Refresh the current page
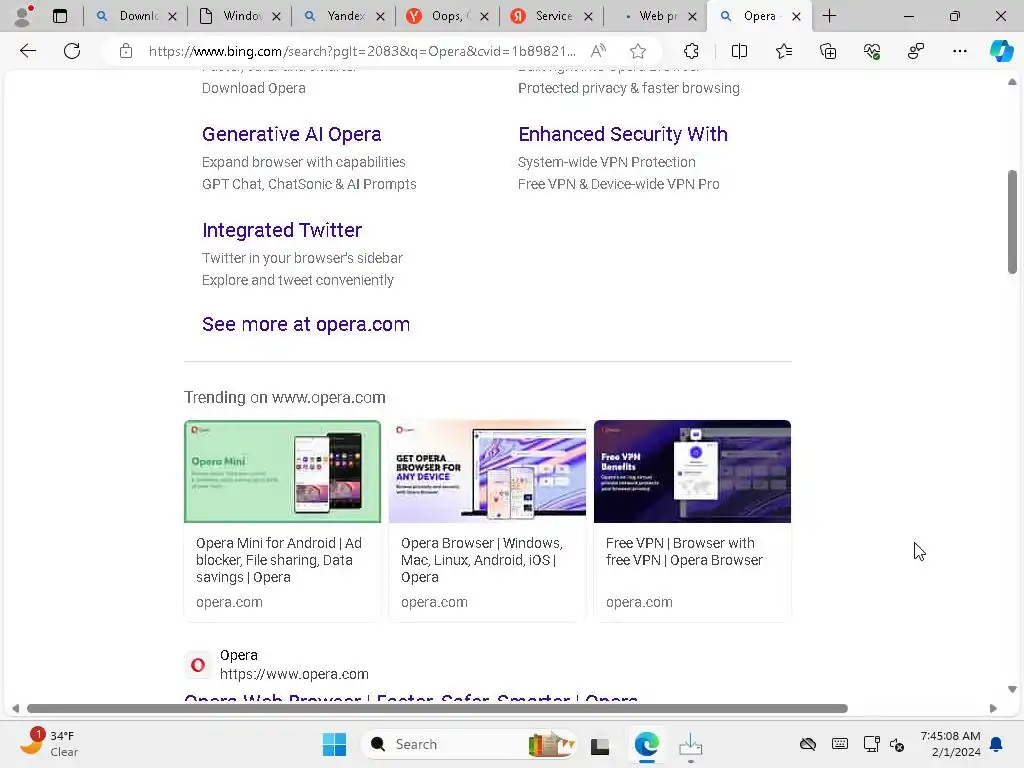 coord(72,51)
